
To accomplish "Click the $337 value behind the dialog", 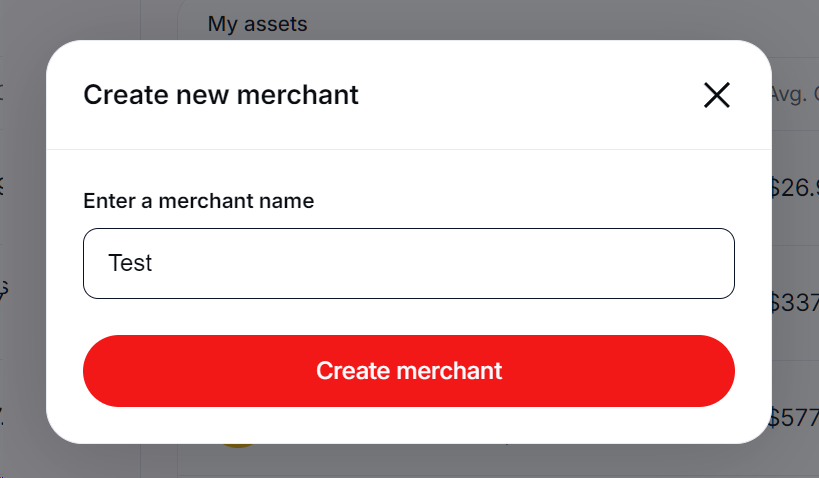I will click(795, 302).
